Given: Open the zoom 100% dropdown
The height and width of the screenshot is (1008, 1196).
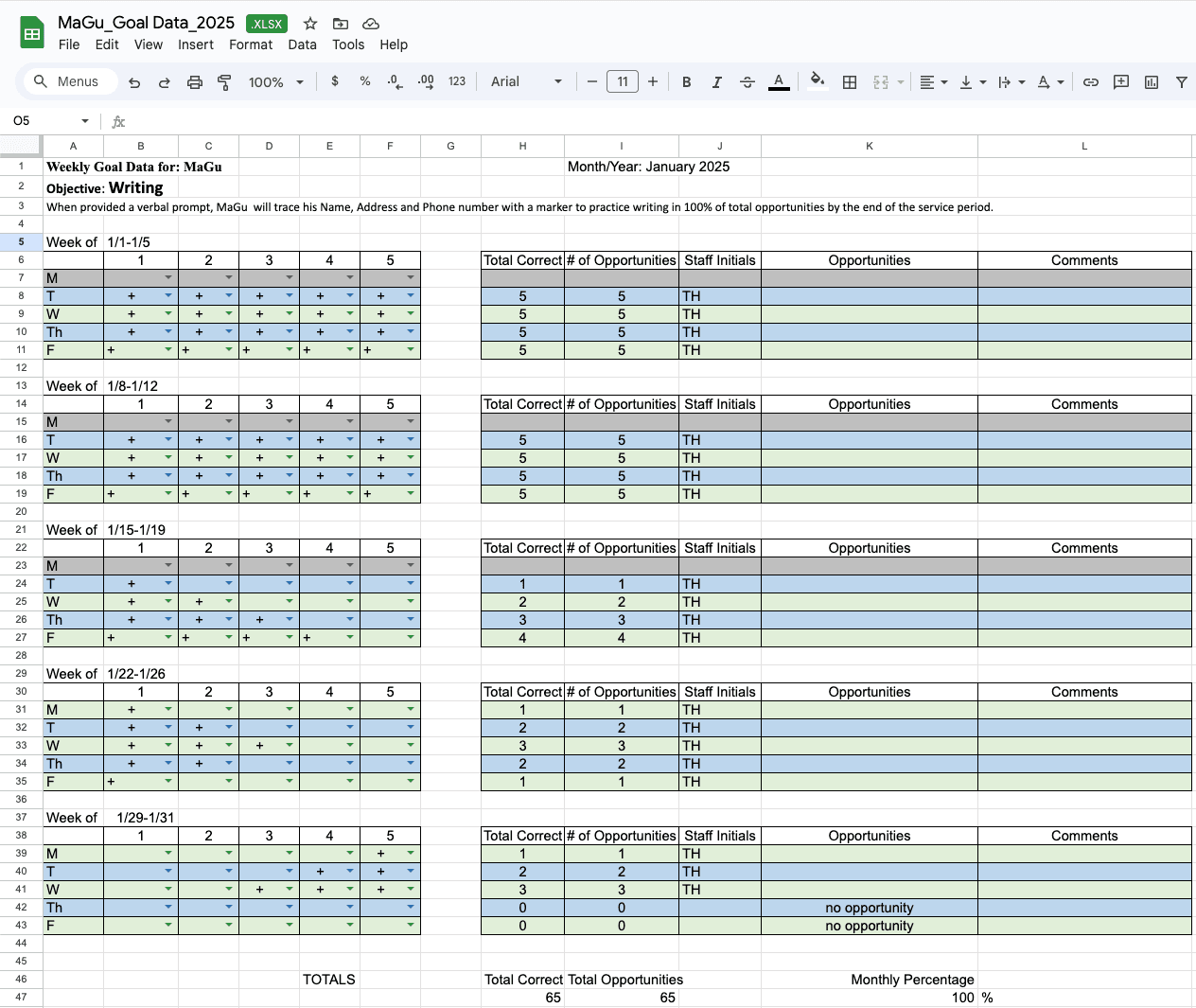Looking at the screenshot, I should [276, 82].
